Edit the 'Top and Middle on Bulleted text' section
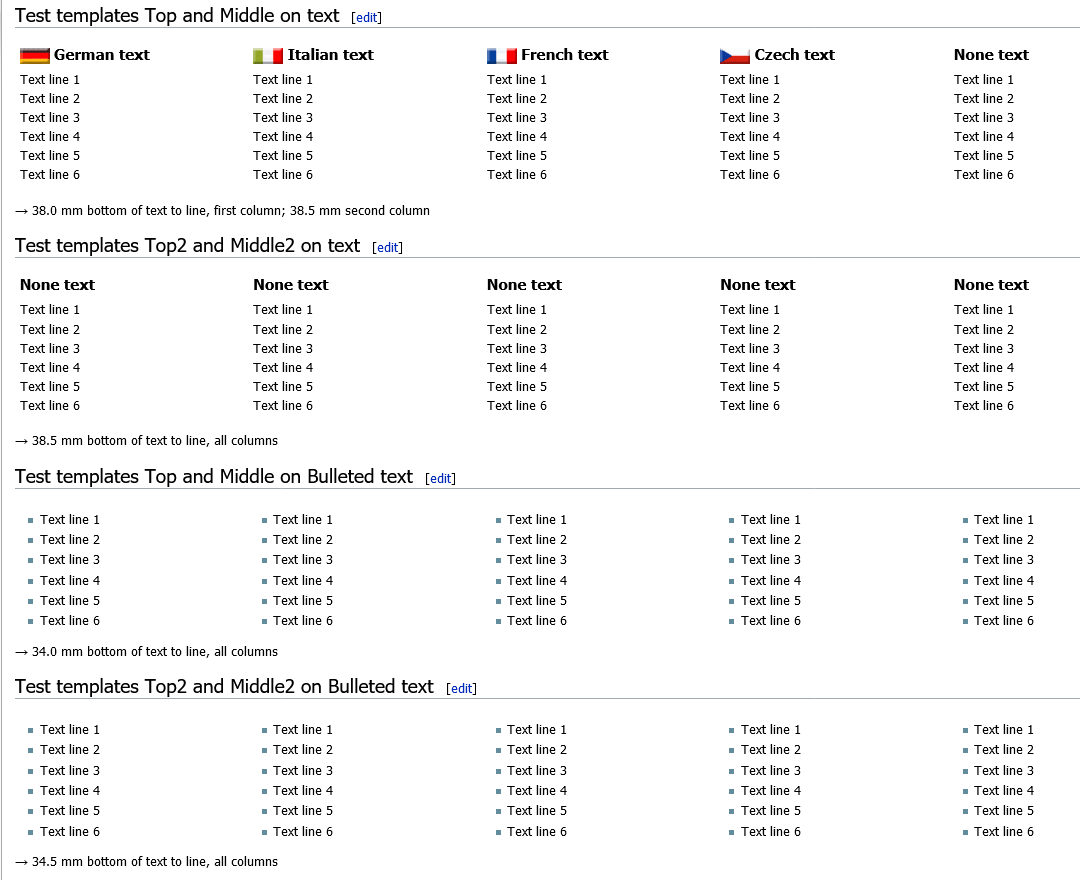Screen dimensions: 1080x880 (x=440, y=479)
